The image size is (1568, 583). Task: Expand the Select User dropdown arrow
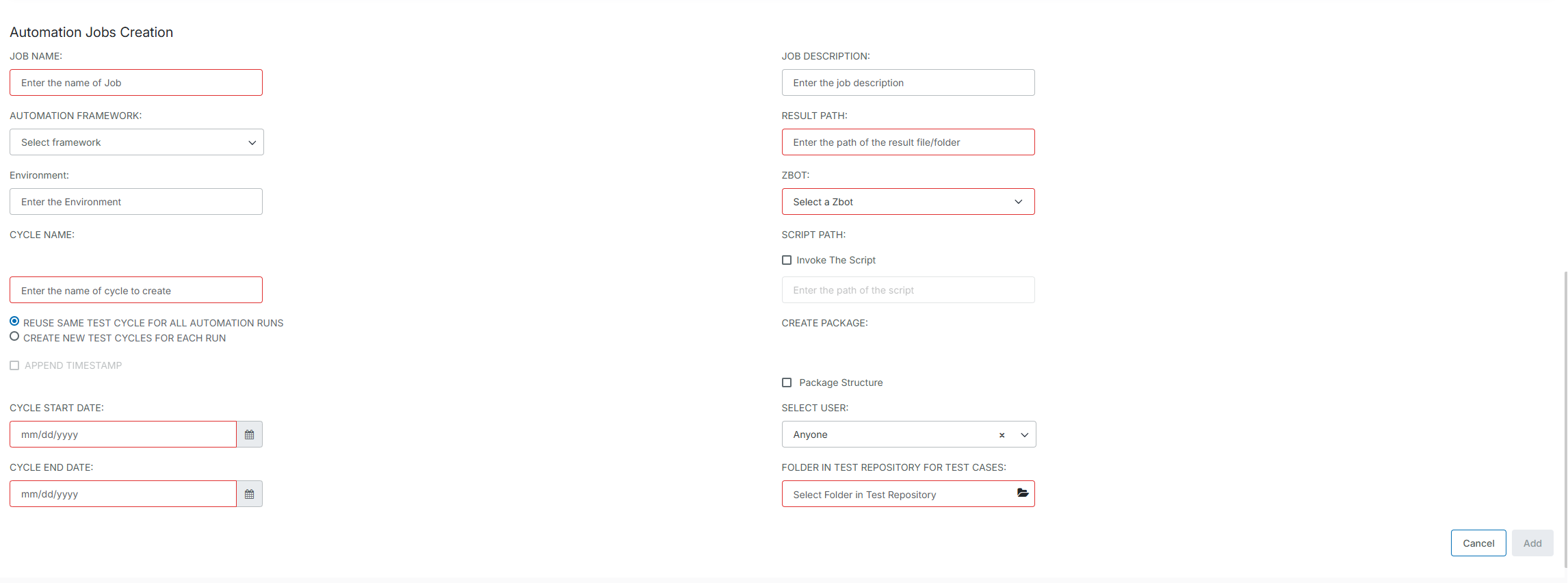click(x=1024, y=435)
